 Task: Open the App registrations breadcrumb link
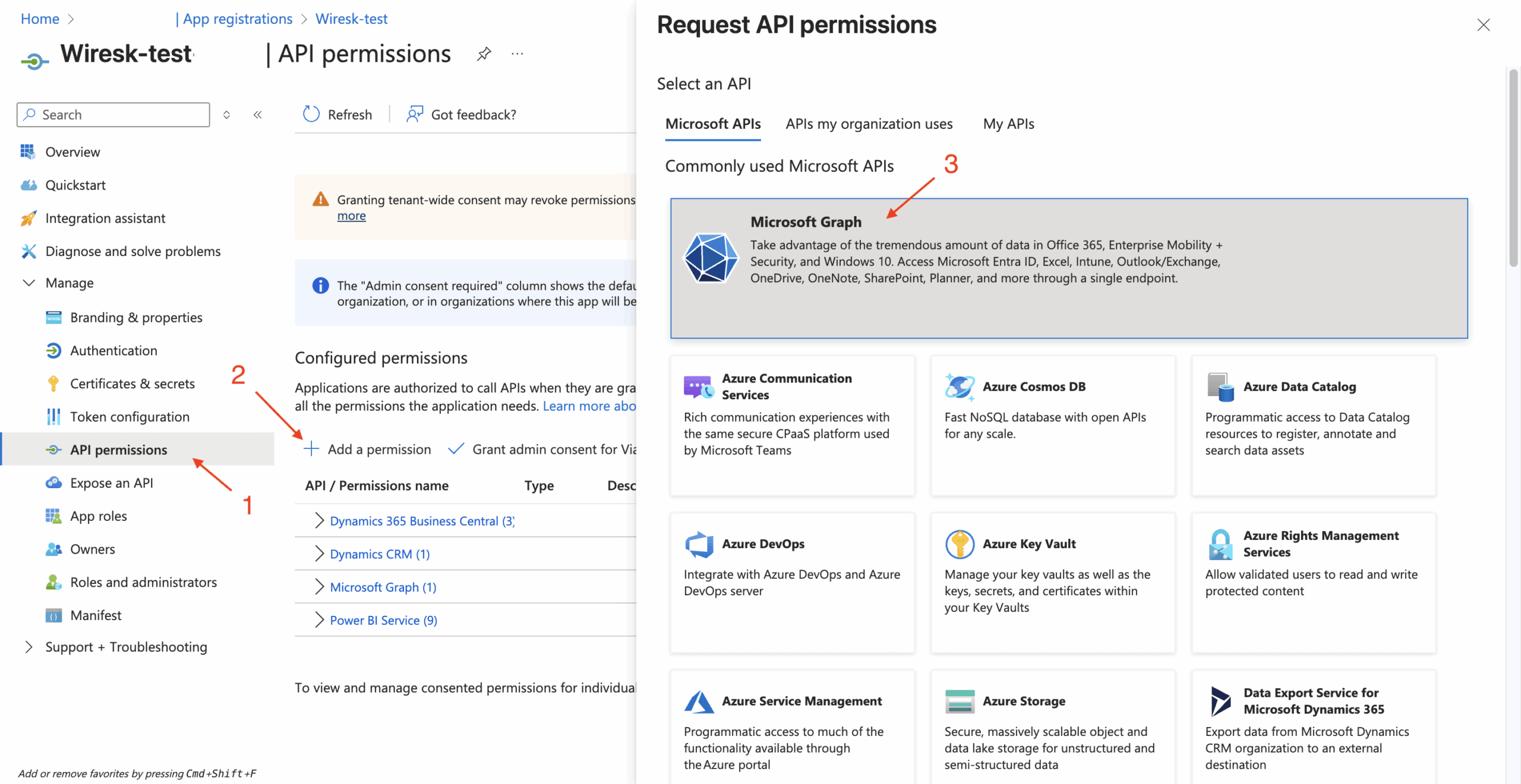[x=237, y=18]
